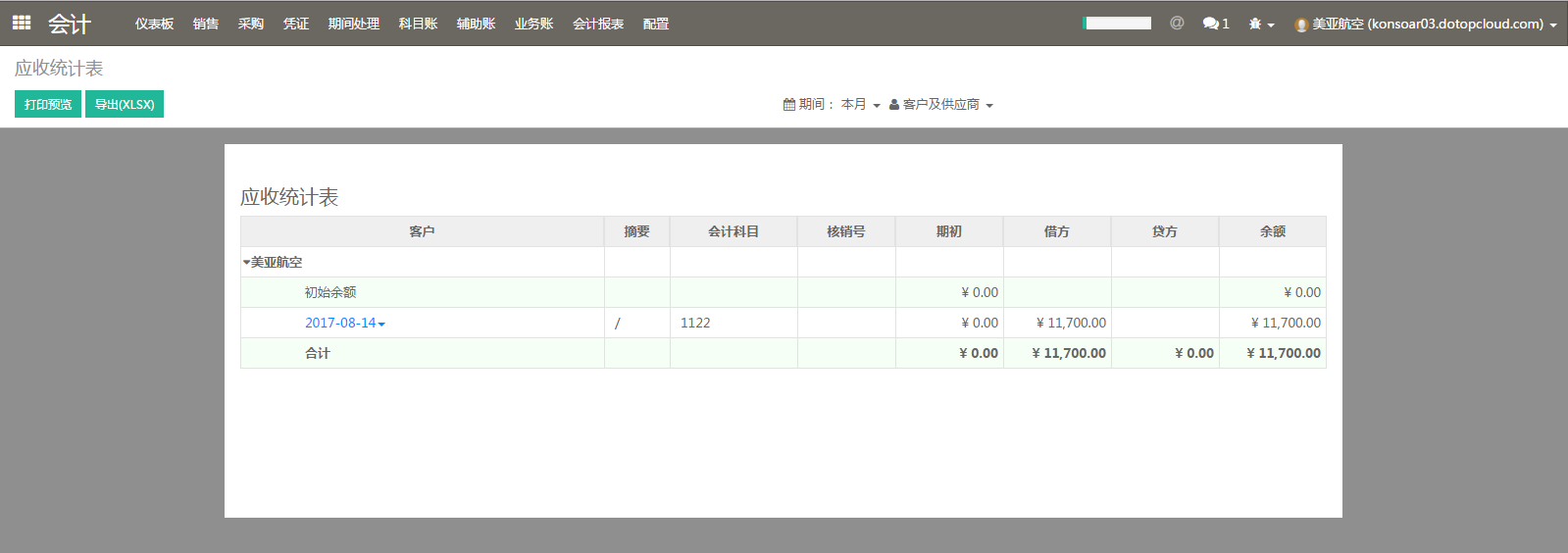Screen dimensions: 1568x553
Task: Click the 借方 column header
Action: coord(1057,231)
